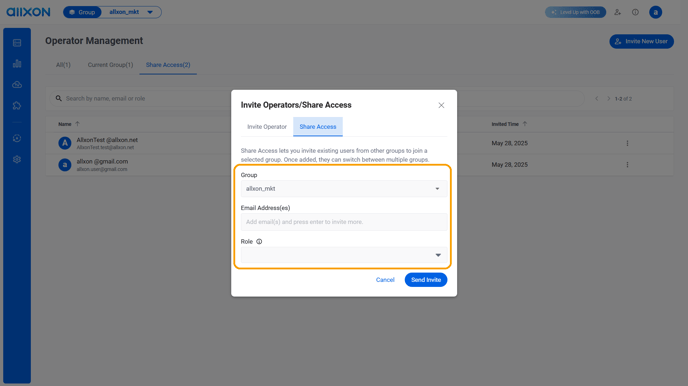
Task: Open the sidebar puzzle plugin icon
Action: (17, 106)
